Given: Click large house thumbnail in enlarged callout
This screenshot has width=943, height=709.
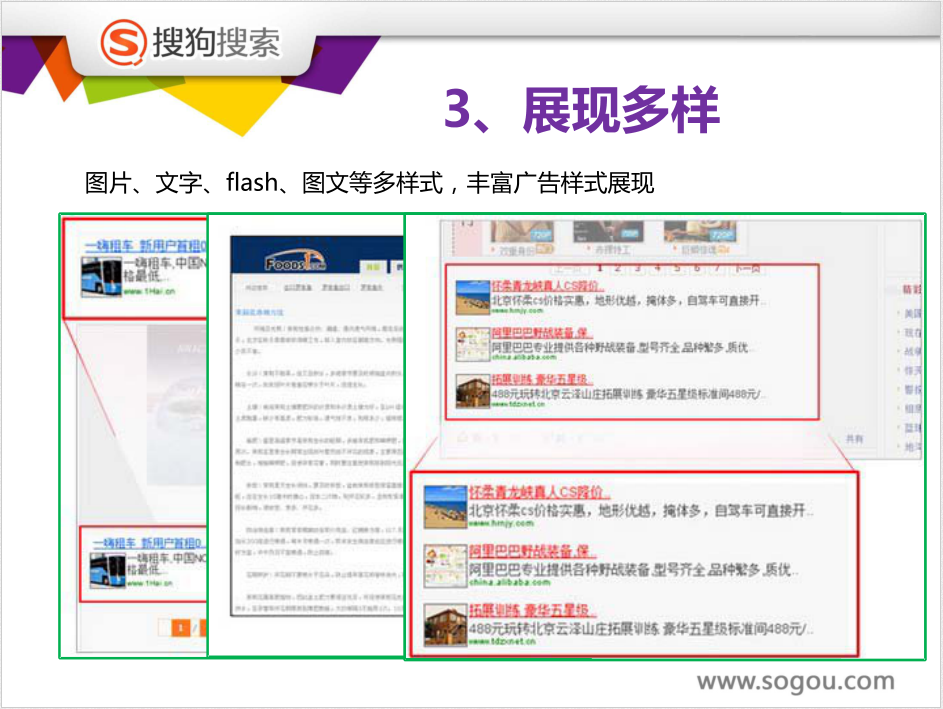Looking at the screenshot, I should tap(445, 625).
